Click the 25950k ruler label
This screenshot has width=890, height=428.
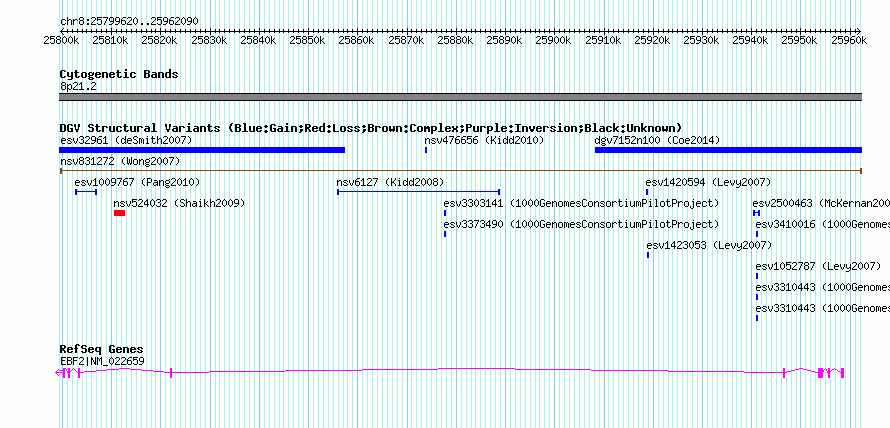799,40
